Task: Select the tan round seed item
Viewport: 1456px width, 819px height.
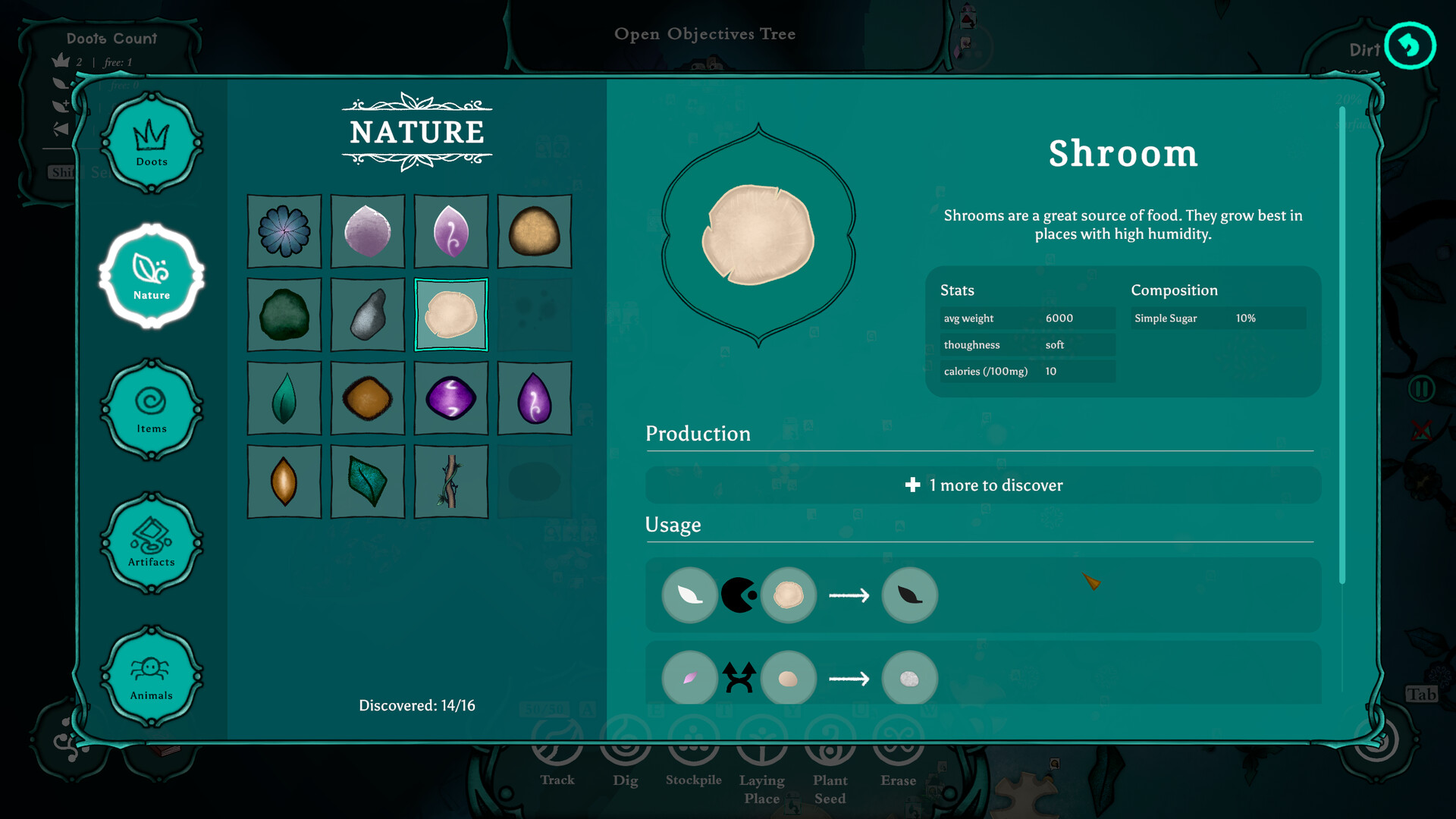Action: tap(535, 231)
